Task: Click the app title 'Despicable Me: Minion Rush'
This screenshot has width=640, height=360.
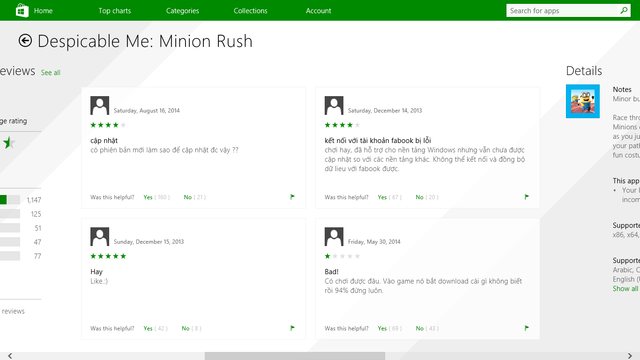Action: coord(145,41)
